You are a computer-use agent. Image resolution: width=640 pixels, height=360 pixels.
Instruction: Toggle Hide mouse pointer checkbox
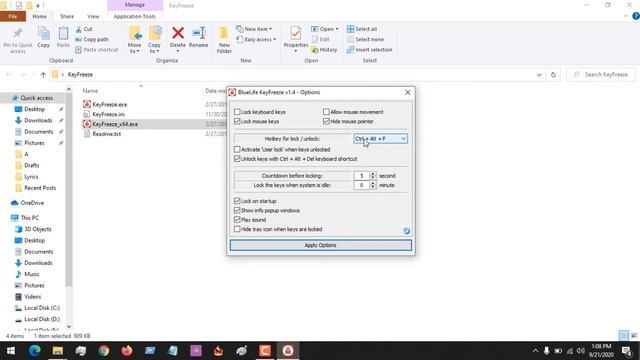(x=326, y=122)
